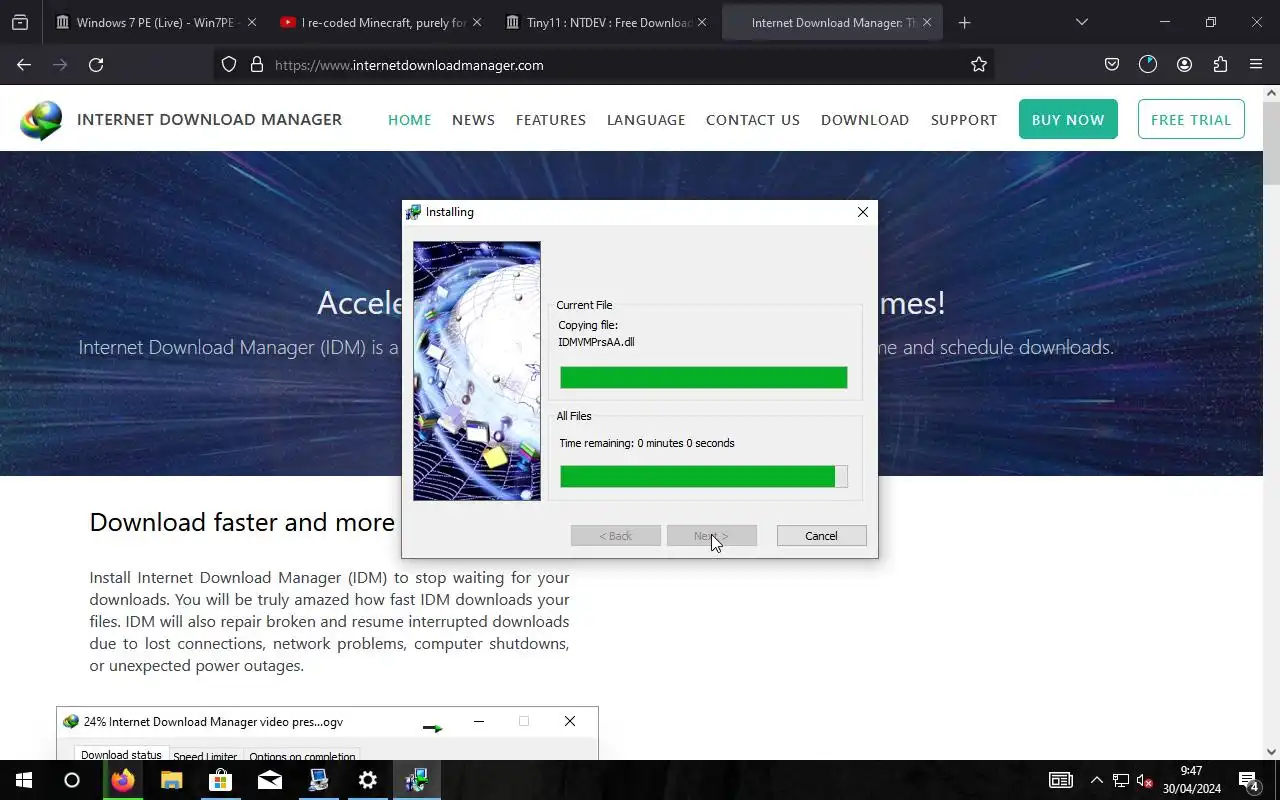The image size is (1280, 800).
Task: Open a new browser tab
Action: click(964, 22)
